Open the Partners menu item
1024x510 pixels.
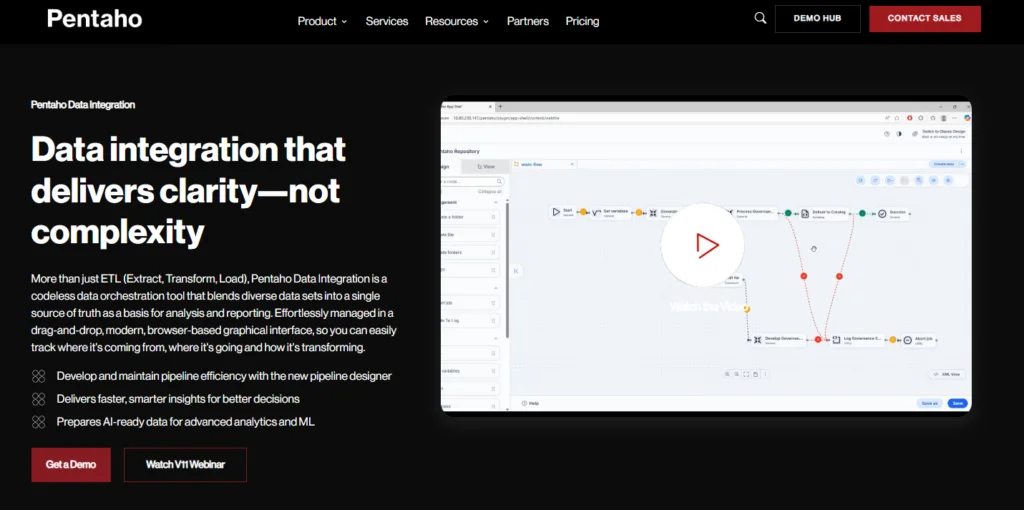(528, 21)
